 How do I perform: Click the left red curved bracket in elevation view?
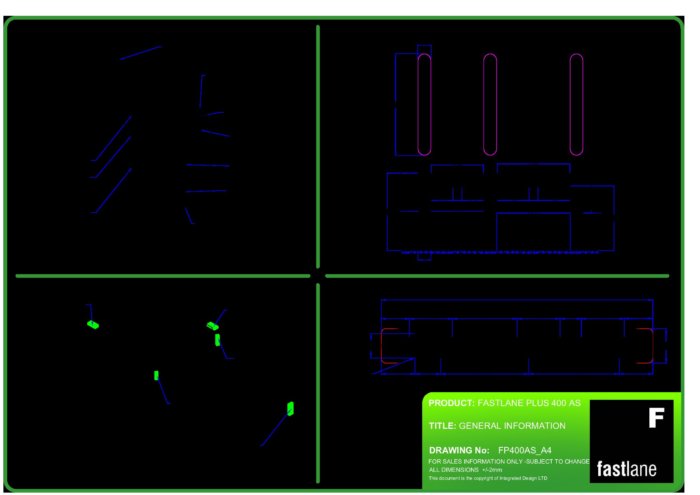click(x=388, y=346)
